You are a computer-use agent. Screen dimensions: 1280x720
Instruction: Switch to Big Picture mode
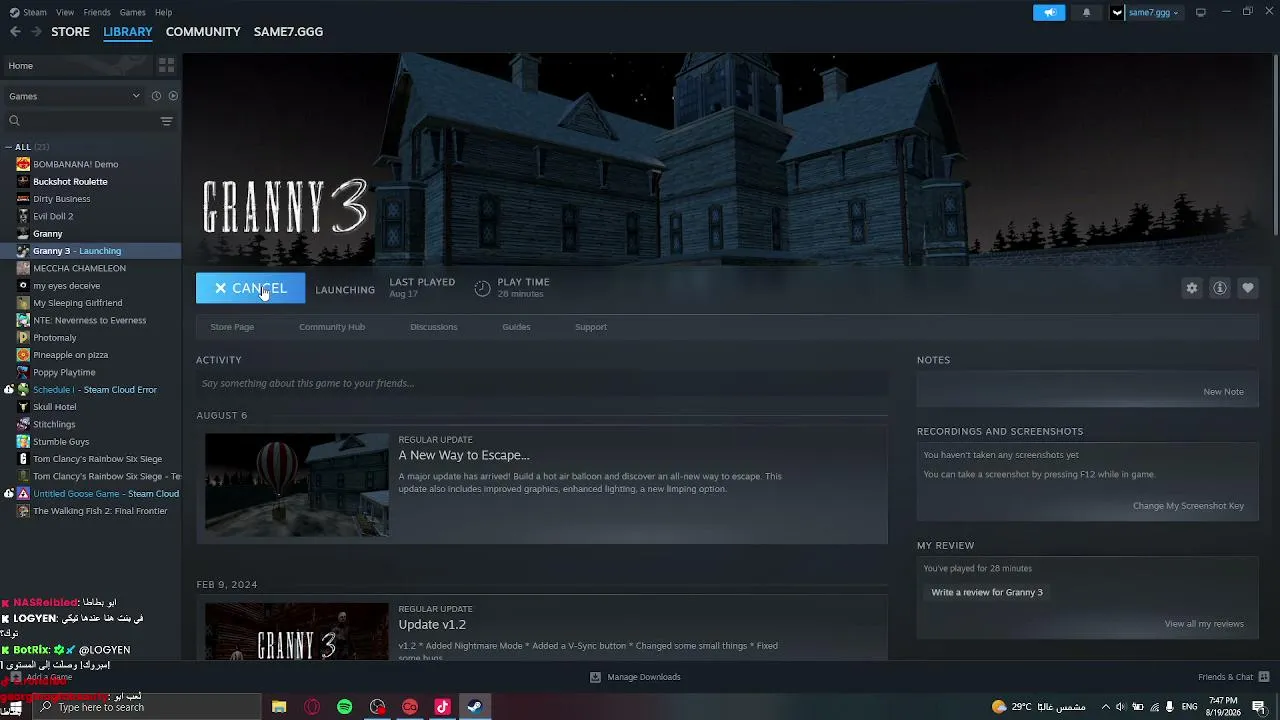click(1201, 12)
